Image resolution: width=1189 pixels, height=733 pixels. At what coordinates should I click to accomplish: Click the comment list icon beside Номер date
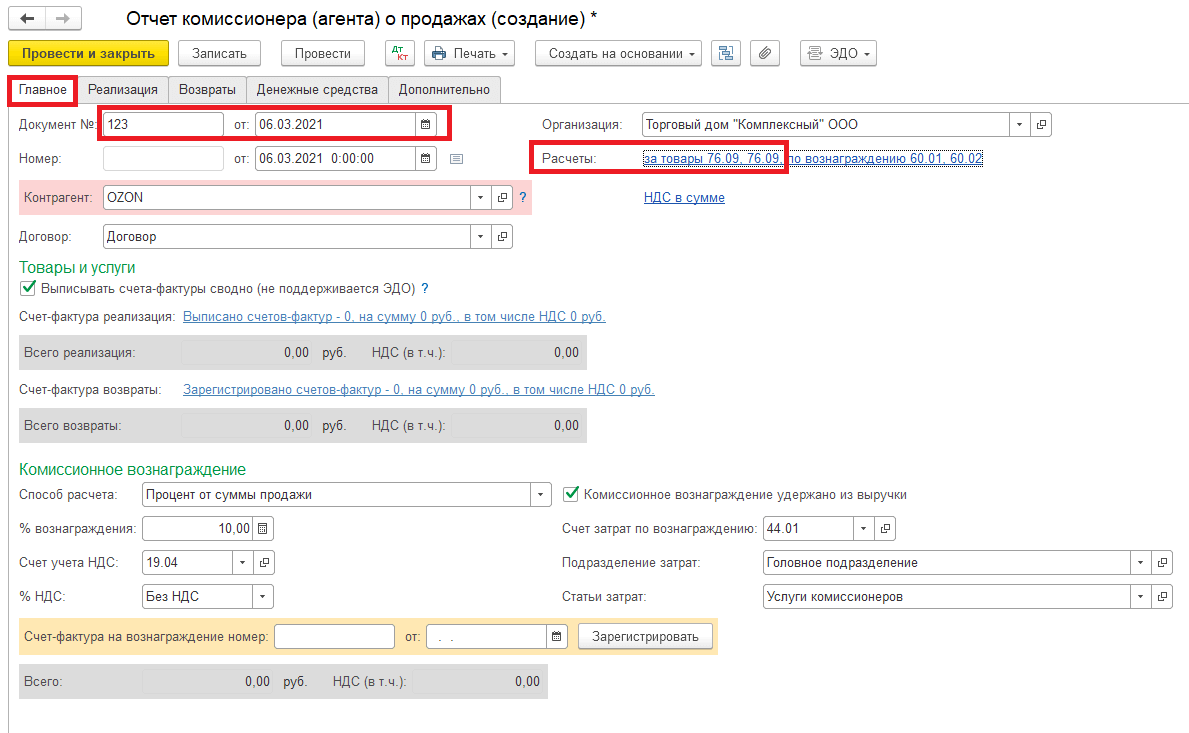pyautogui.click(x=456, y=158)
